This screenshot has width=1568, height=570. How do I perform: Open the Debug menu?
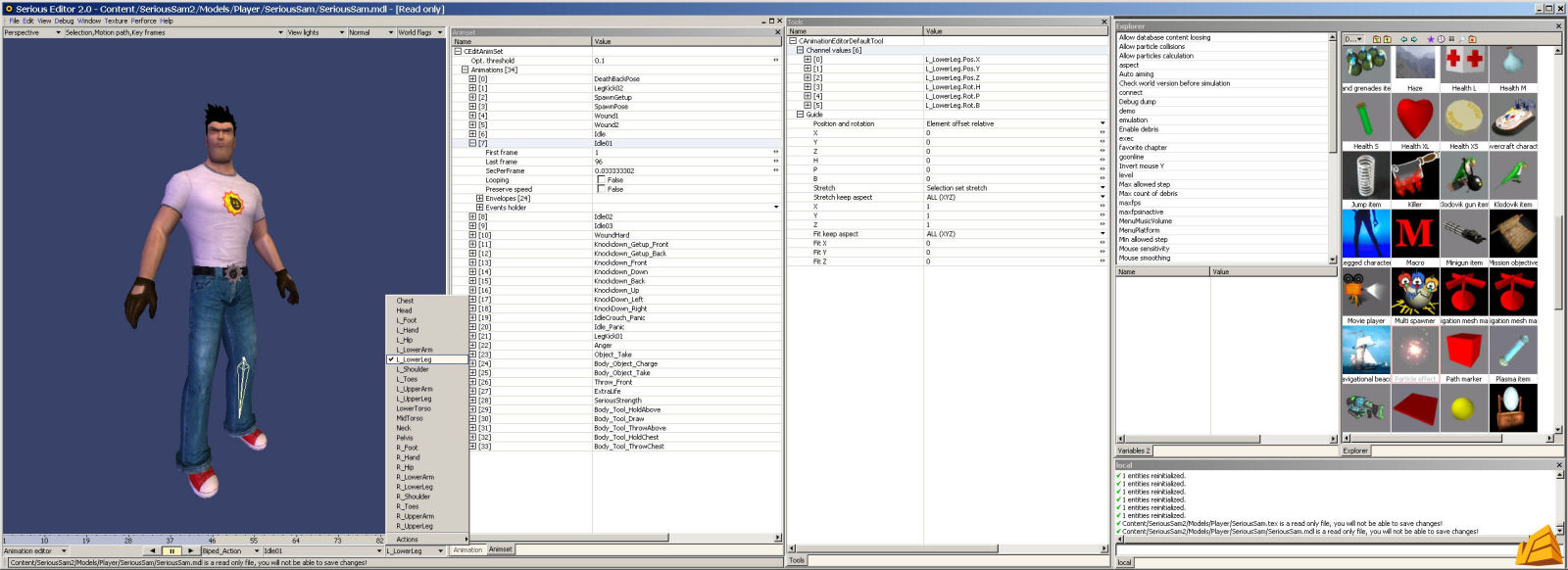click(x=64, y=21)
